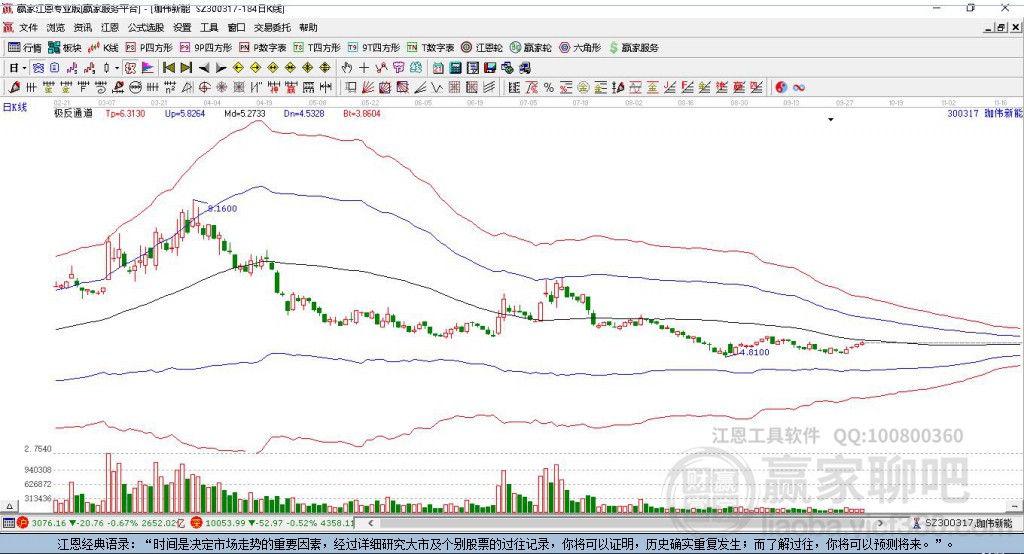Click the horizontal scrollbar left arrow
The height and width of the screenshot is (554, 1024).
click(370, 523)
